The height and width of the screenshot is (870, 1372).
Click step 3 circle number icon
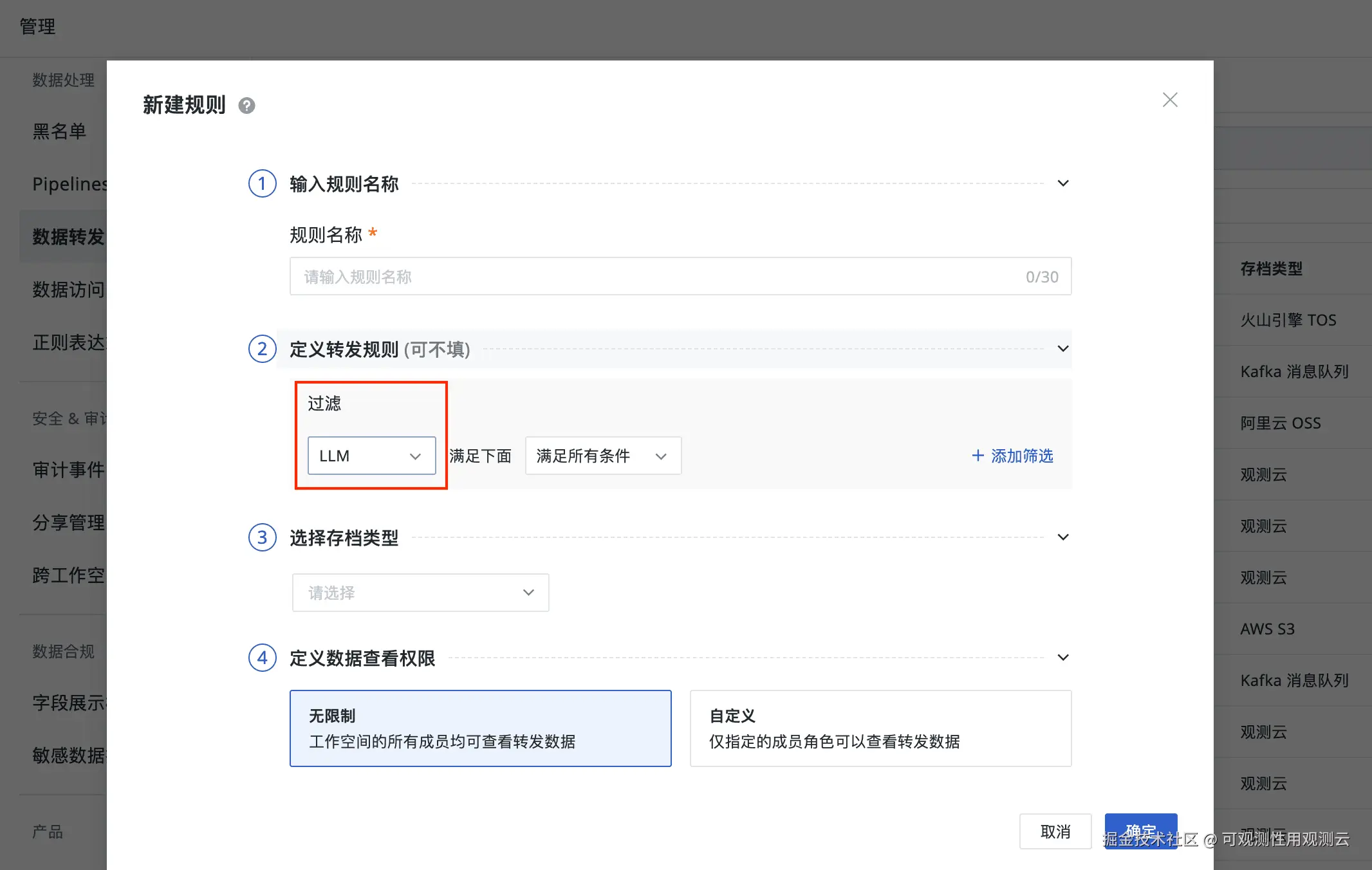click(x=262, y=537)
